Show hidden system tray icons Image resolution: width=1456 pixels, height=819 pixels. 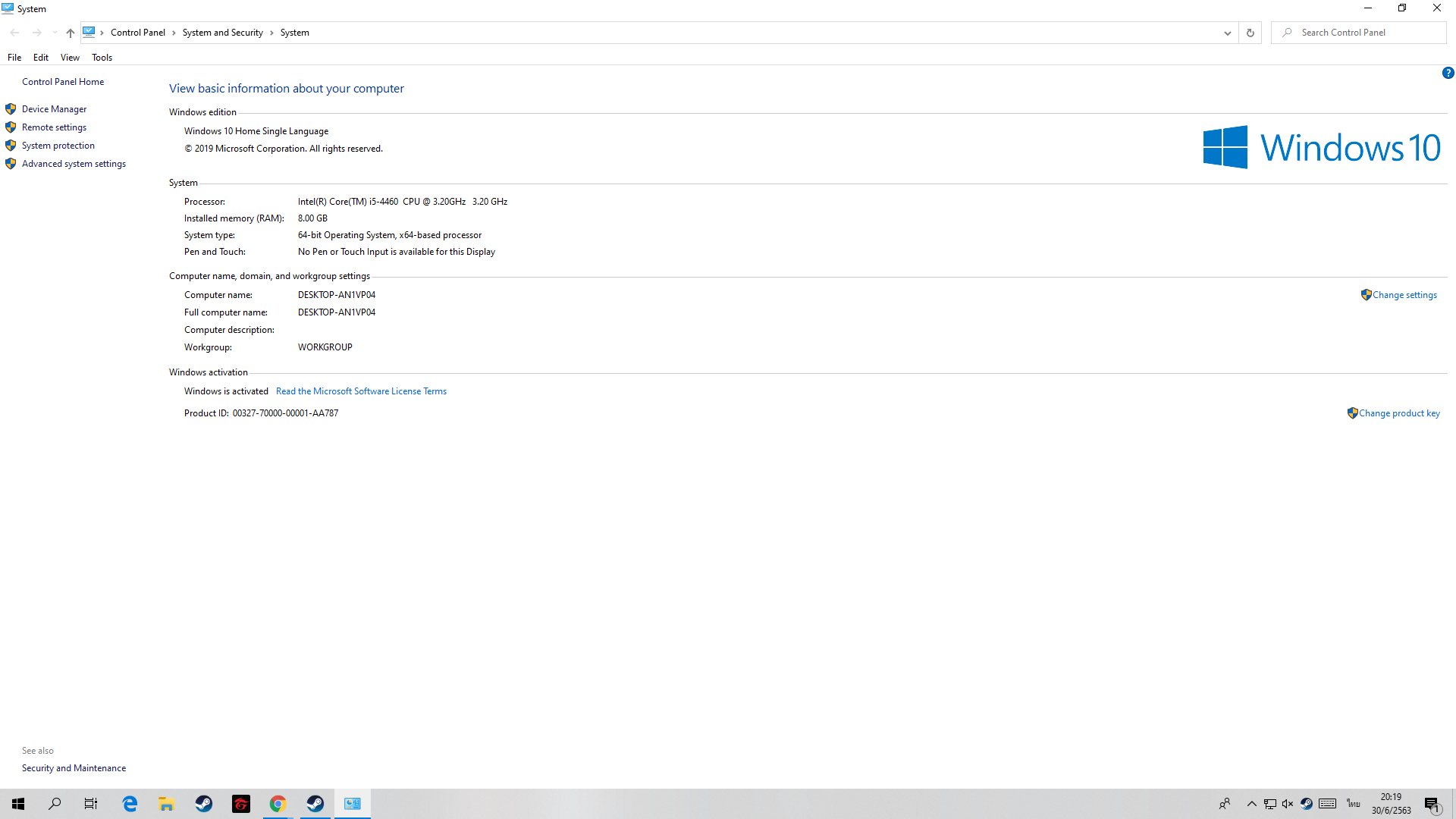pos(1251,804)
